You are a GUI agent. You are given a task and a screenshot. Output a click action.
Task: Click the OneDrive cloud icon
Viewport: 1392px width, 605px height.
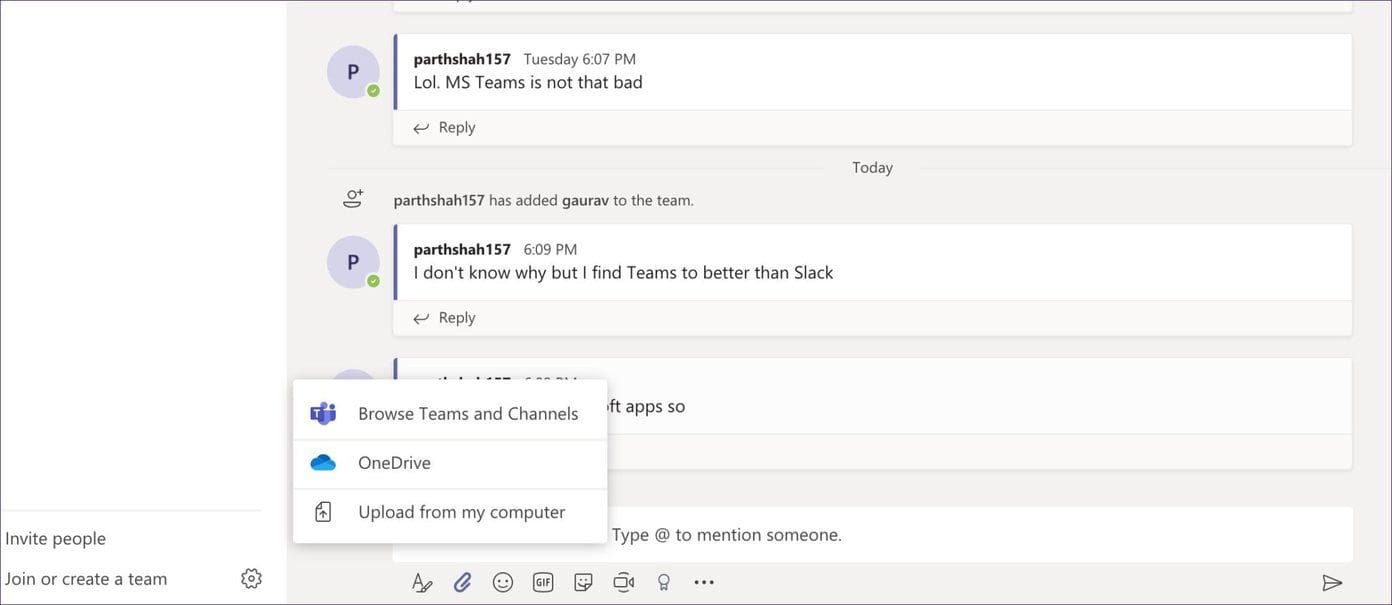(x=323, y=463)
